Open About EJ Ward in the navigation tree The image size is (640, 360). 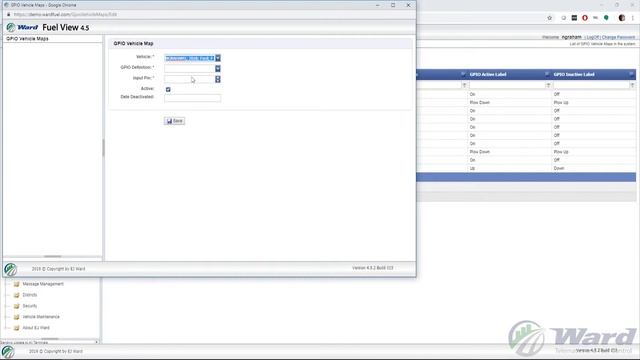tap(36, 328)
